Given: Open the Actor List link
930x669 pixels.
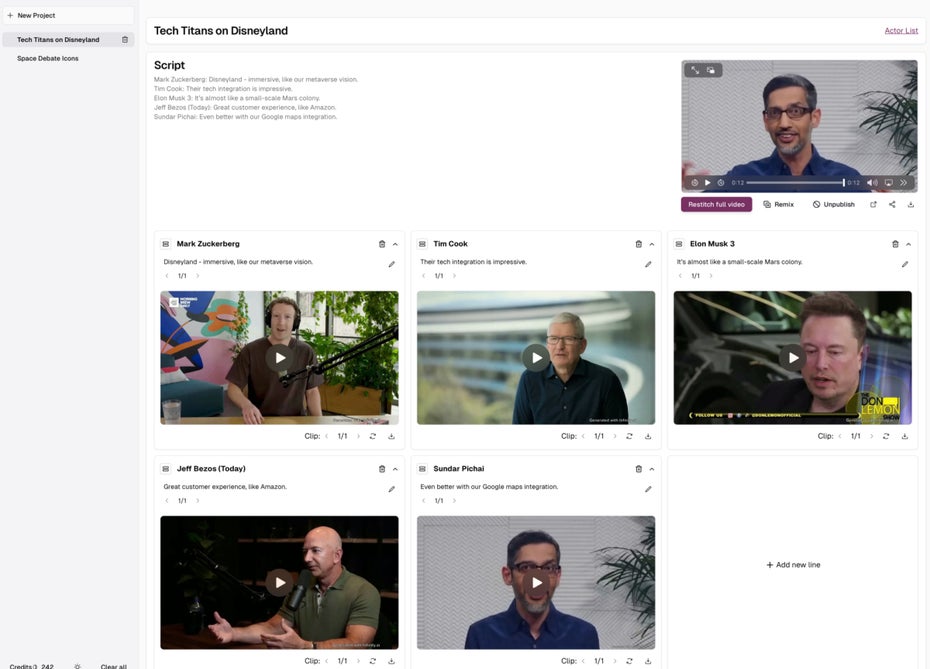Looking at the screenshot, I should (x=901, y=30).
